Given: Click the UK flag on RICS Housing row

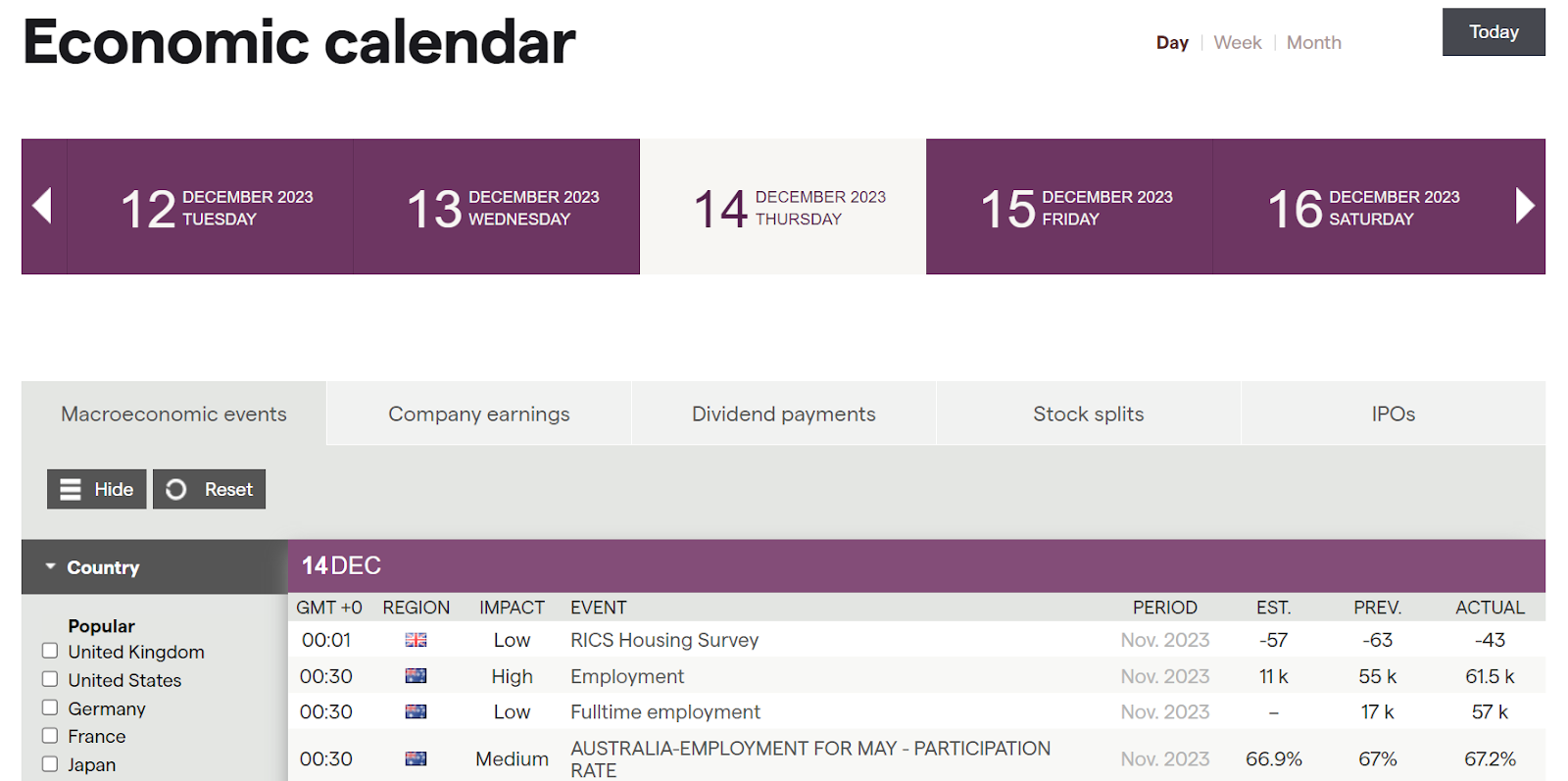Looking at the screenshot, I should 416,640.
